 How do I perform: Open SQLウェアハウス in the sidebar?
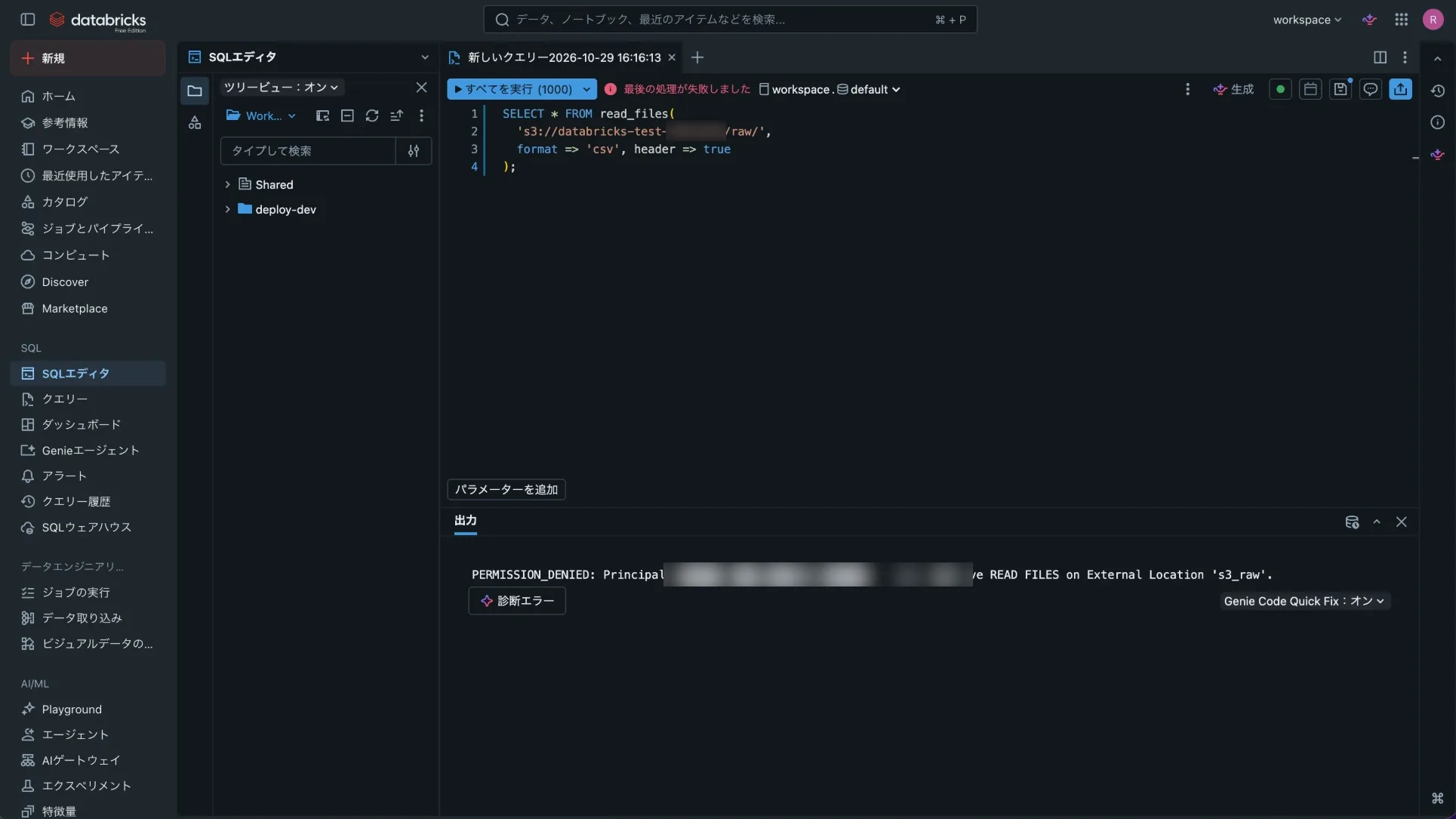[88, 528]
